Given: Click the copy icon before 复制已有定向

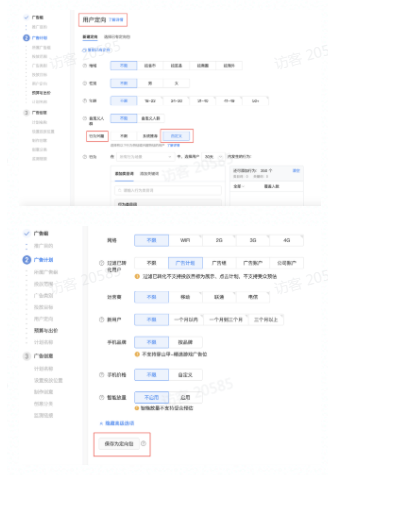Looking at the screenshot, I should click(x=84, y=50).
